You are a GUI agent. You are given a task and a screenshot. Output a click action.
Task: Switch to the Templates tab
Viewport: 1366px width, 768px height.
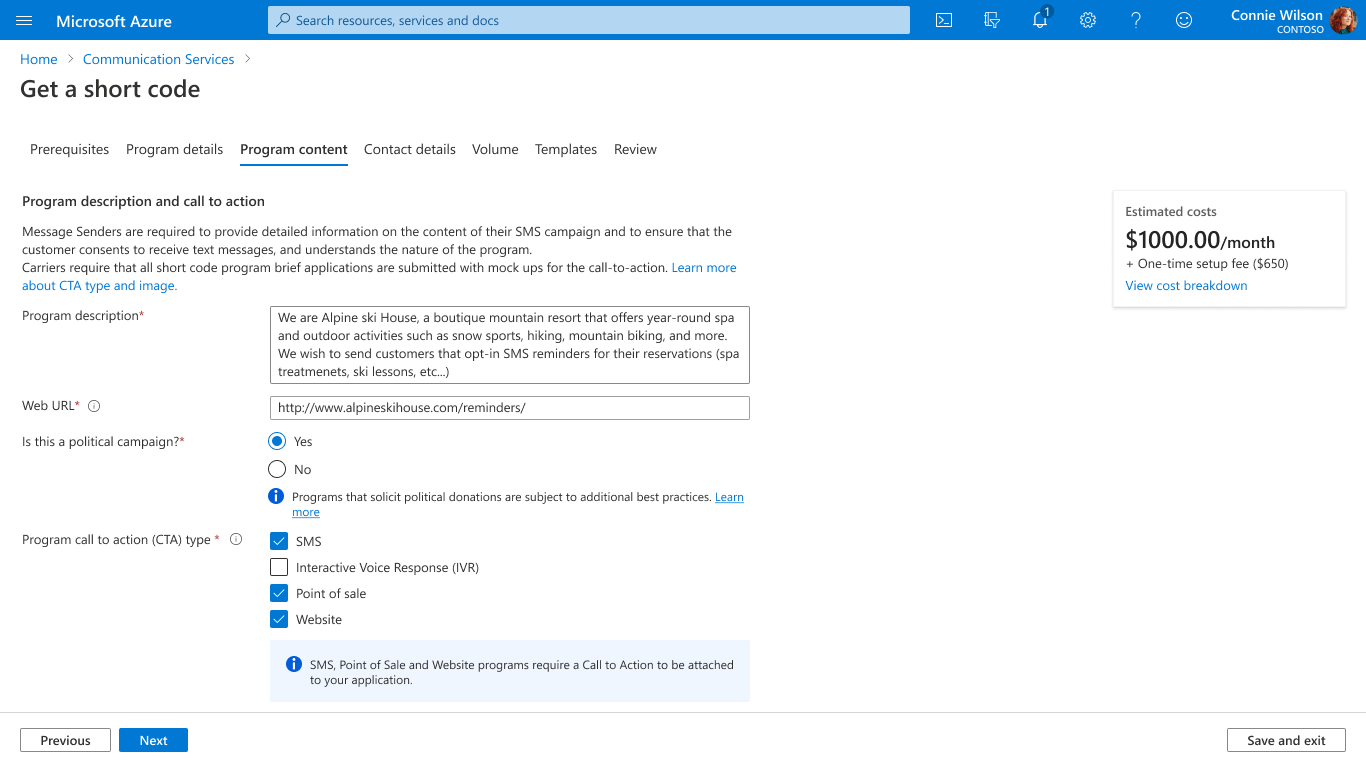coord(566,149)
